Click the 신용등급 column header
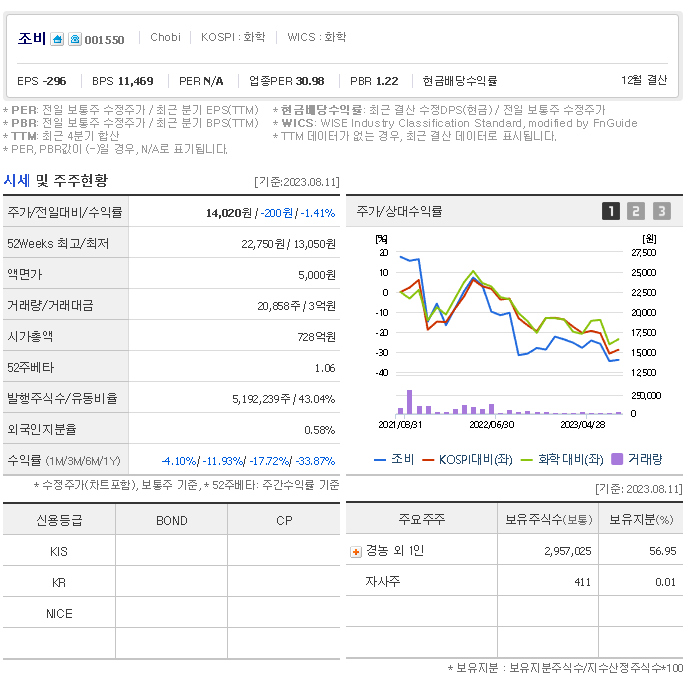Viewport: 692px width, 676px height. (x=59, y=520)
